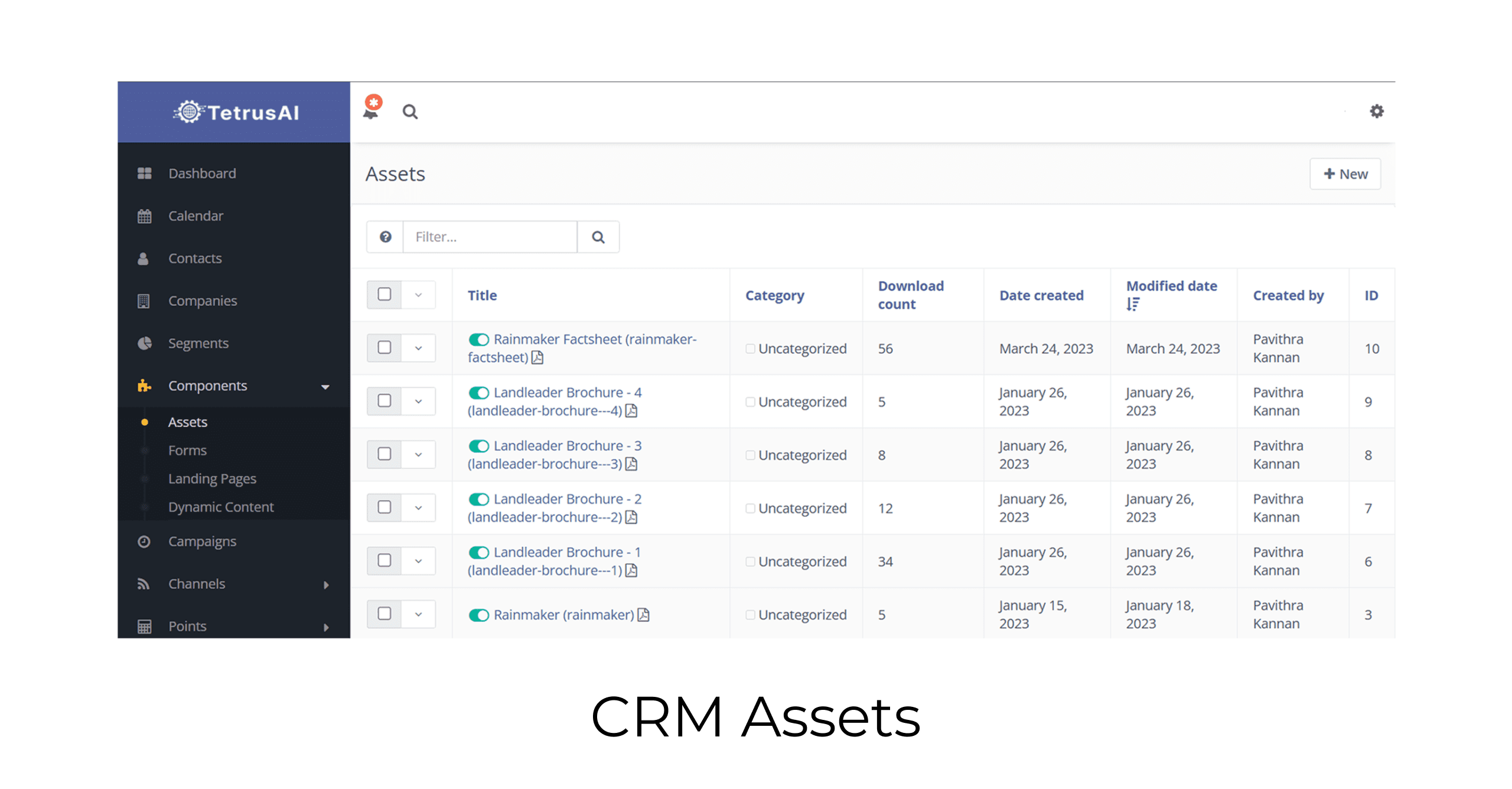Focus the Filter text input
Image resolution: width=1512 pixels, height=789 pixels.
click(x=490, y=237)
